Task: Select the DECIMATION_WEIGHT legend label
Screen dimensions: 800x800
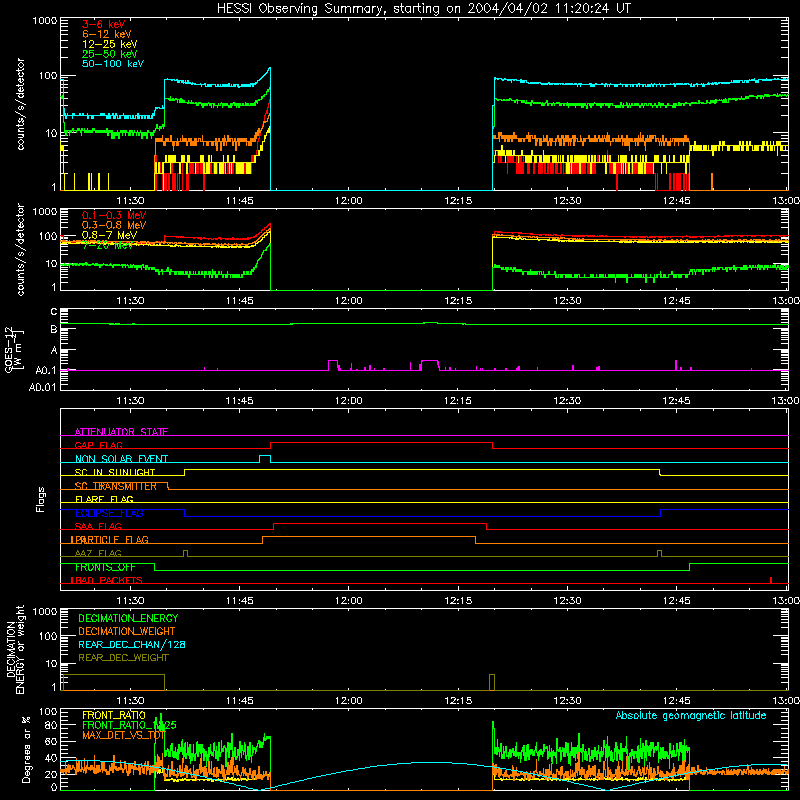Action: click(127, 631)
